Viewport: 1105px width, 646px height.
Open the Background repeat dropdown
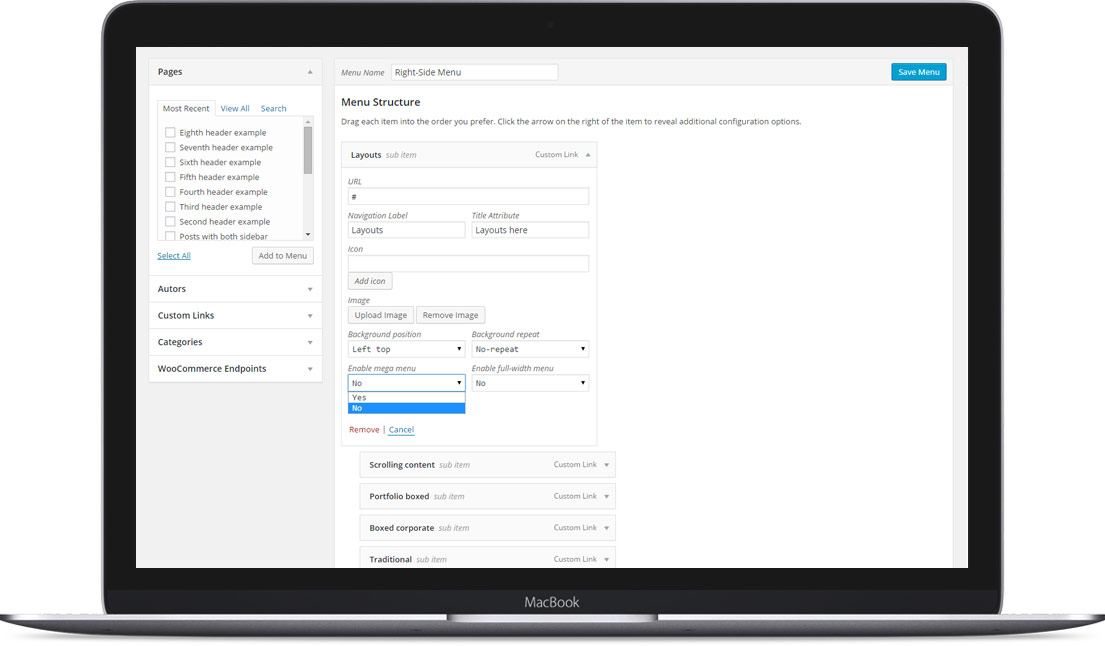[x=530, y=350]
